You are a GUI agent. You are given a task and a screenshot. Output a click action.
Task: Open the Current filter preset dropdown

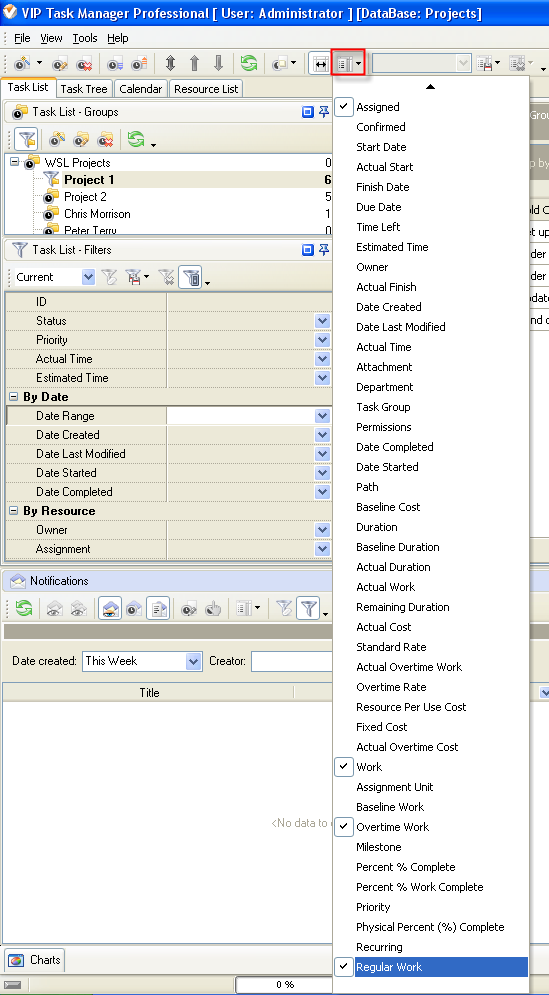(x=88, y=277)
